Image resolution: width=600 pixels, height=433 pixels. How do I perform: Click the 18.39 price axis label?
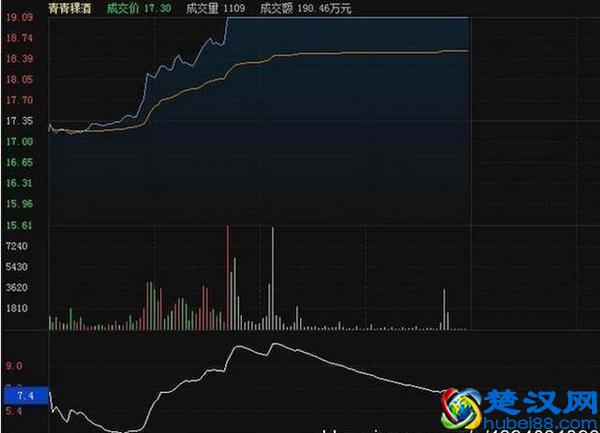click(x=19, y=59)
